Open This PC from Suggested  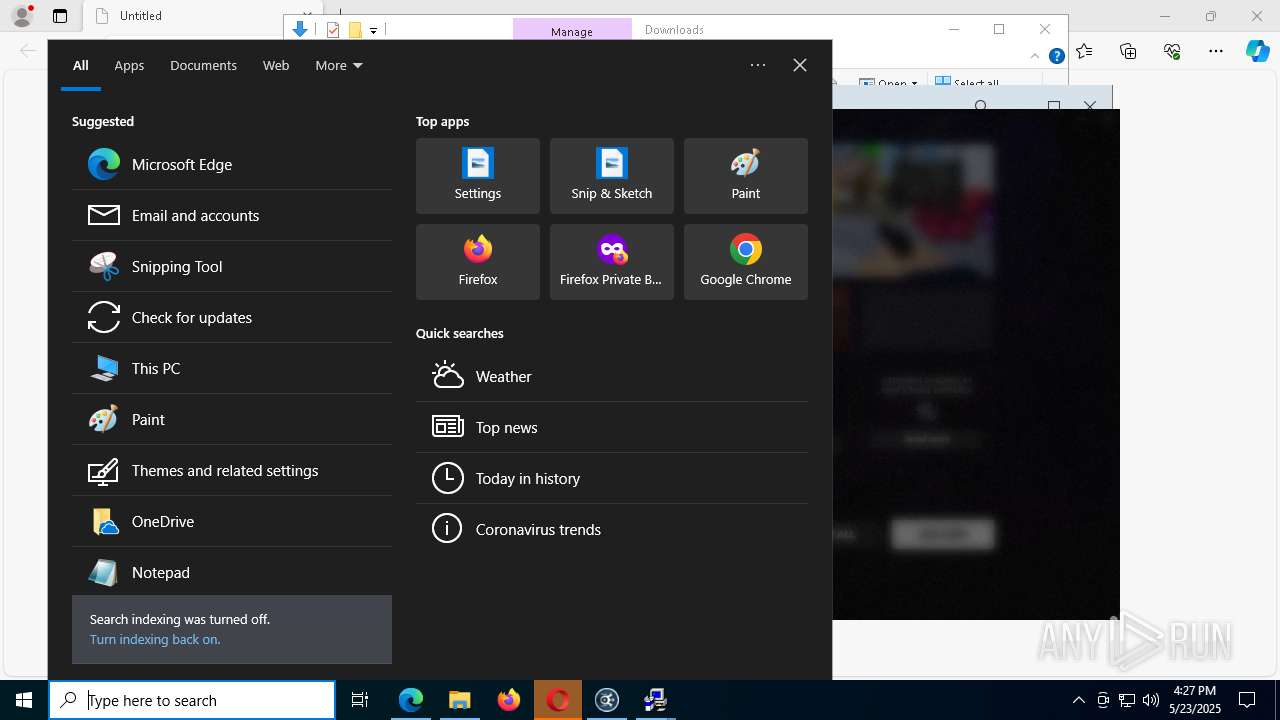[x=232, y=368]
